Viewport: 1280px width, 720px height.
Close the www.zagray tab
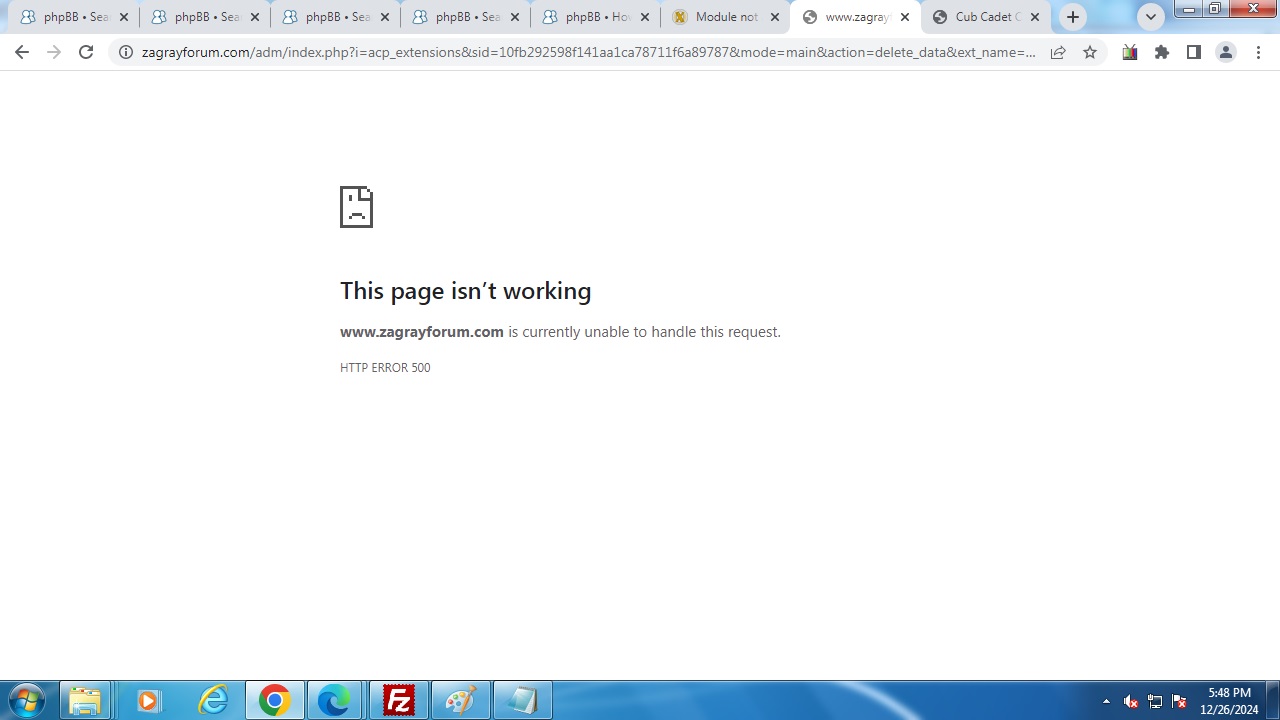(905, 17)
